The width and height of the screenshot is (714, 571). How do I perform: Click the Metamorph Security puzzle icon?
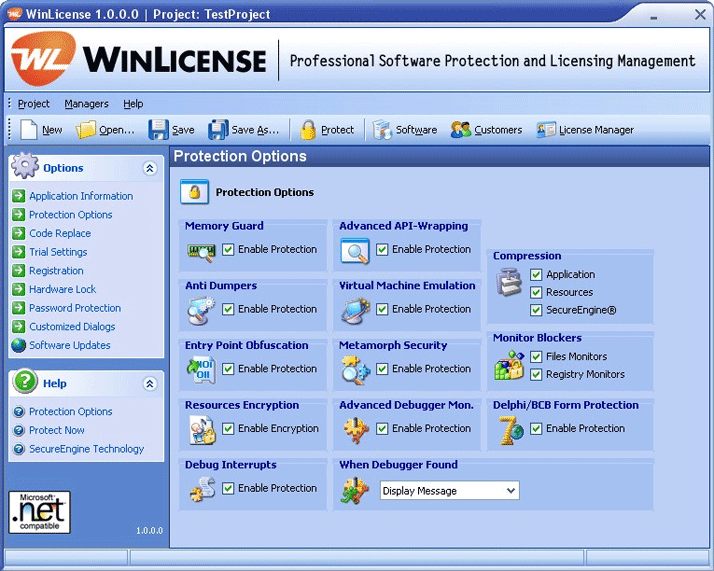(x=356, y=370)
